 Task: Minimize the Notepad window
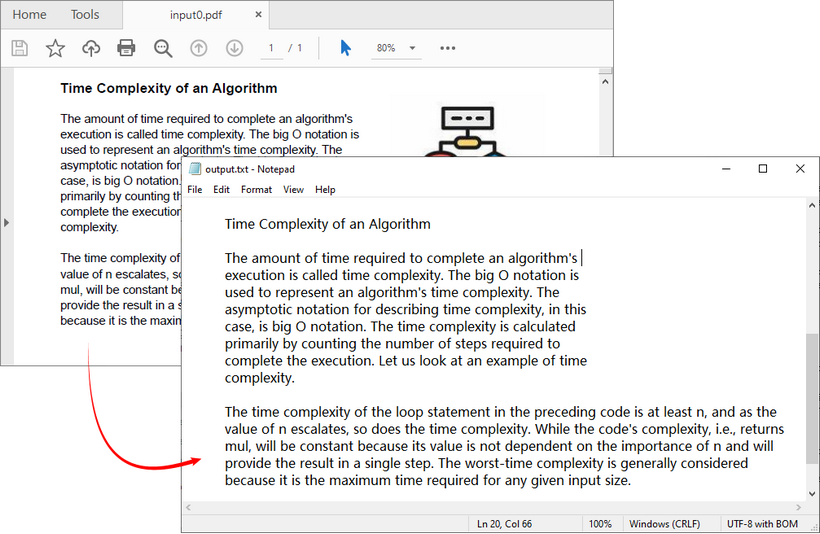(x=726, y=169)
